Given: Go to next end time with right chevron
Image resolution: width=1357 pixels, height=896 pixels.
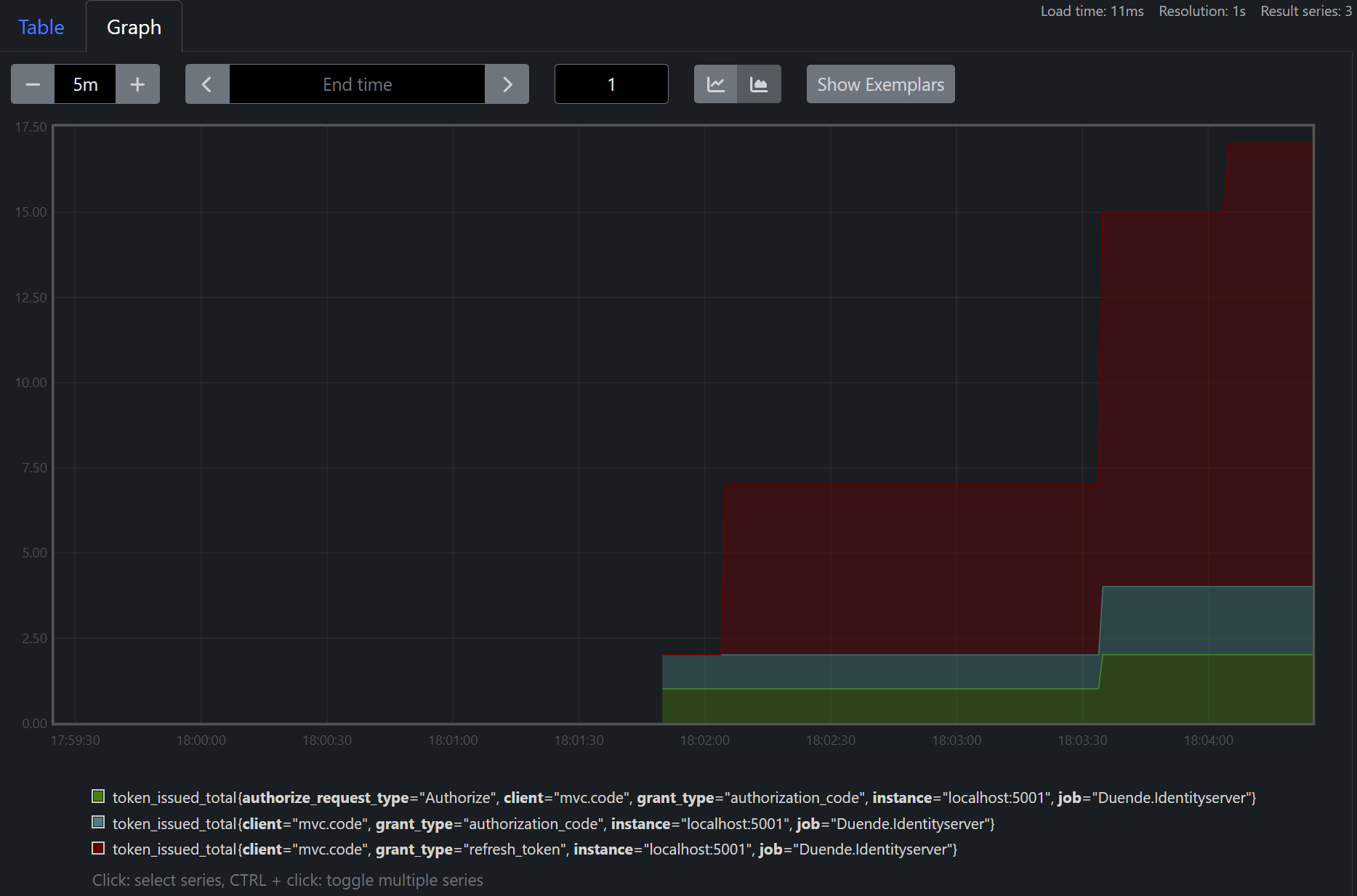Looking at the screenshot, I should [x=507, y=84].
